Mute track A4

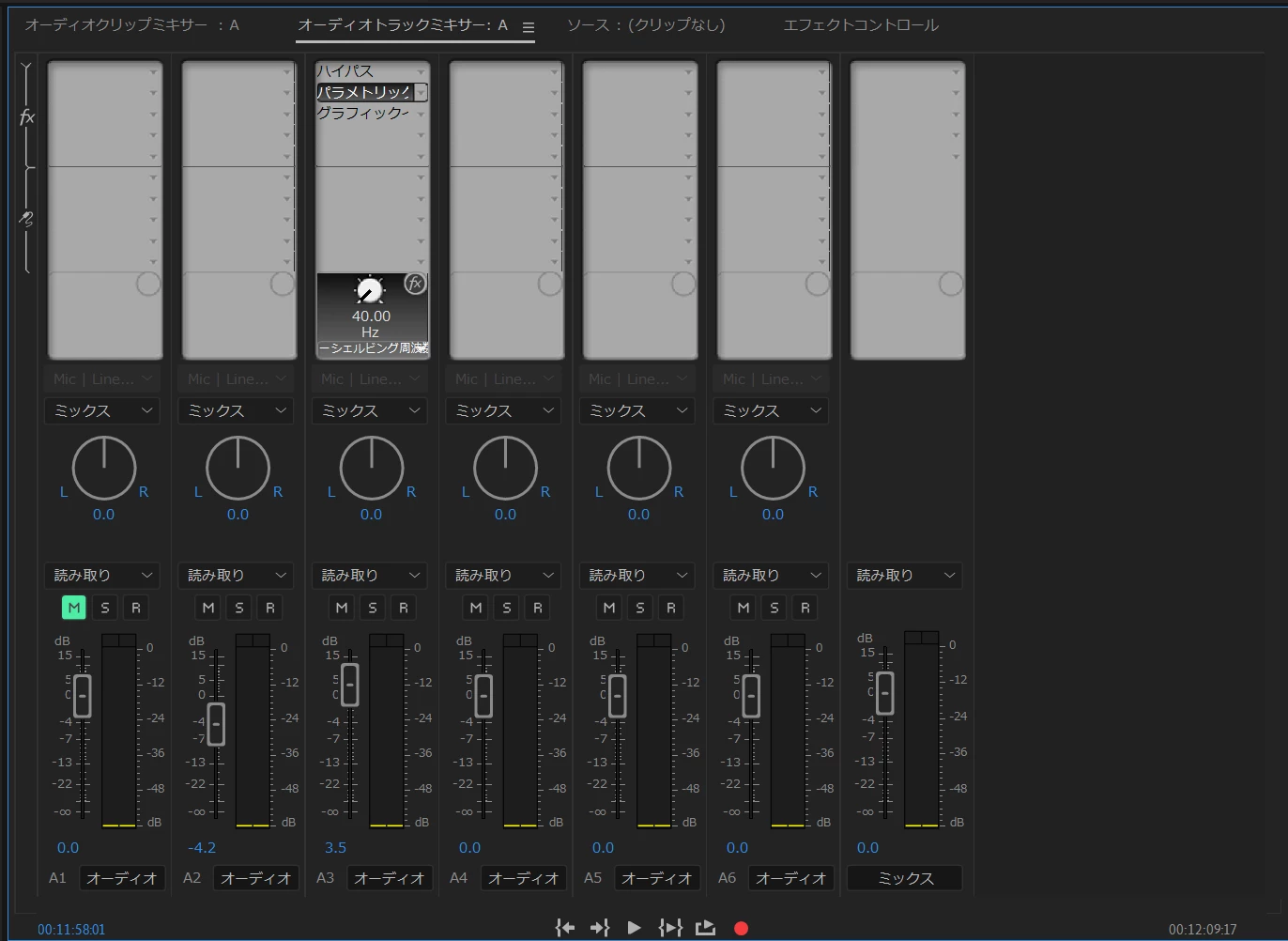coord(476,608)
